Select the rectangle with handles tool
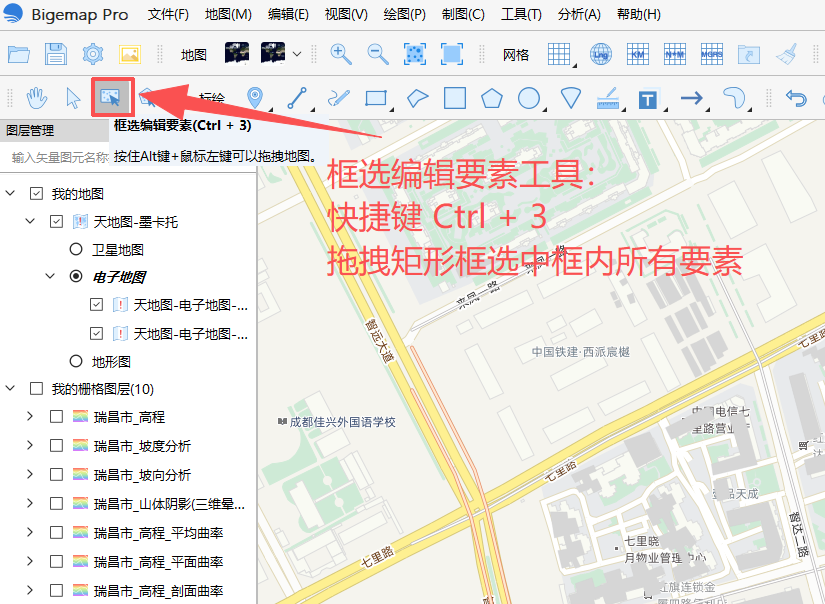This screenshot has height=604, width=825. 376,98
